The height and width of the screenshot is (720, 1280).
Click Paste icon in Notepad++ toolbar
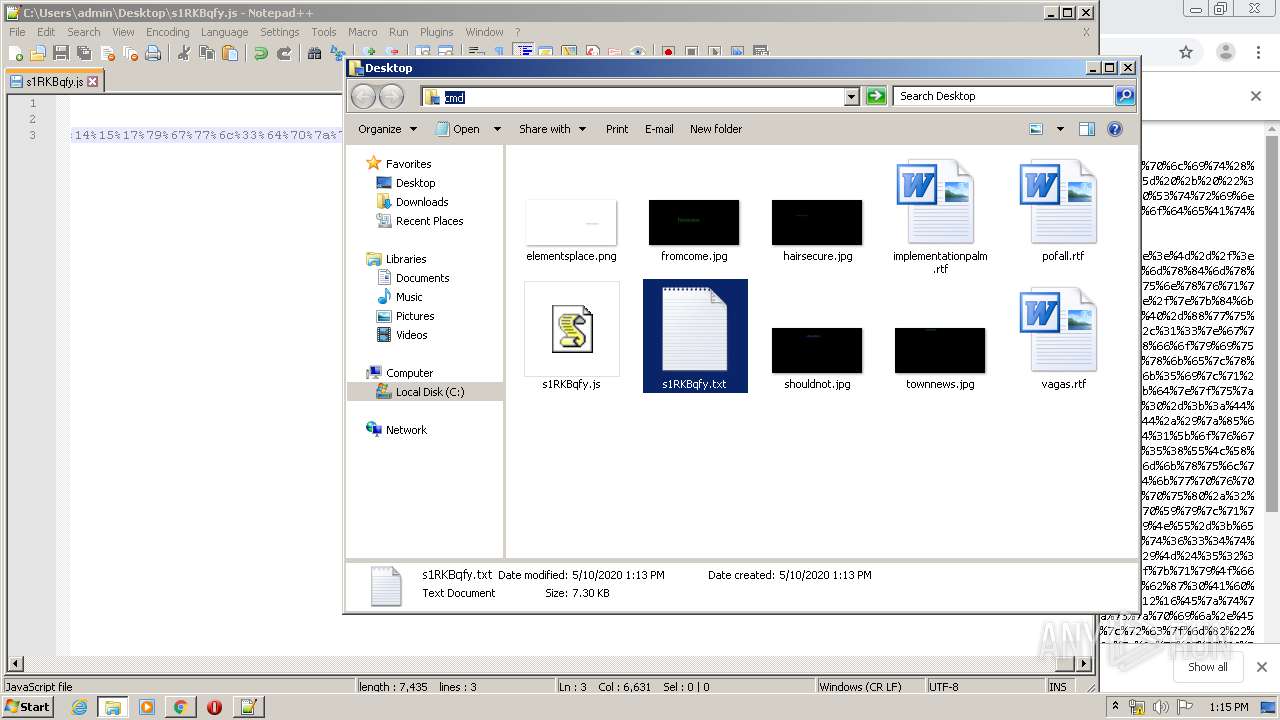pos(230,53)
